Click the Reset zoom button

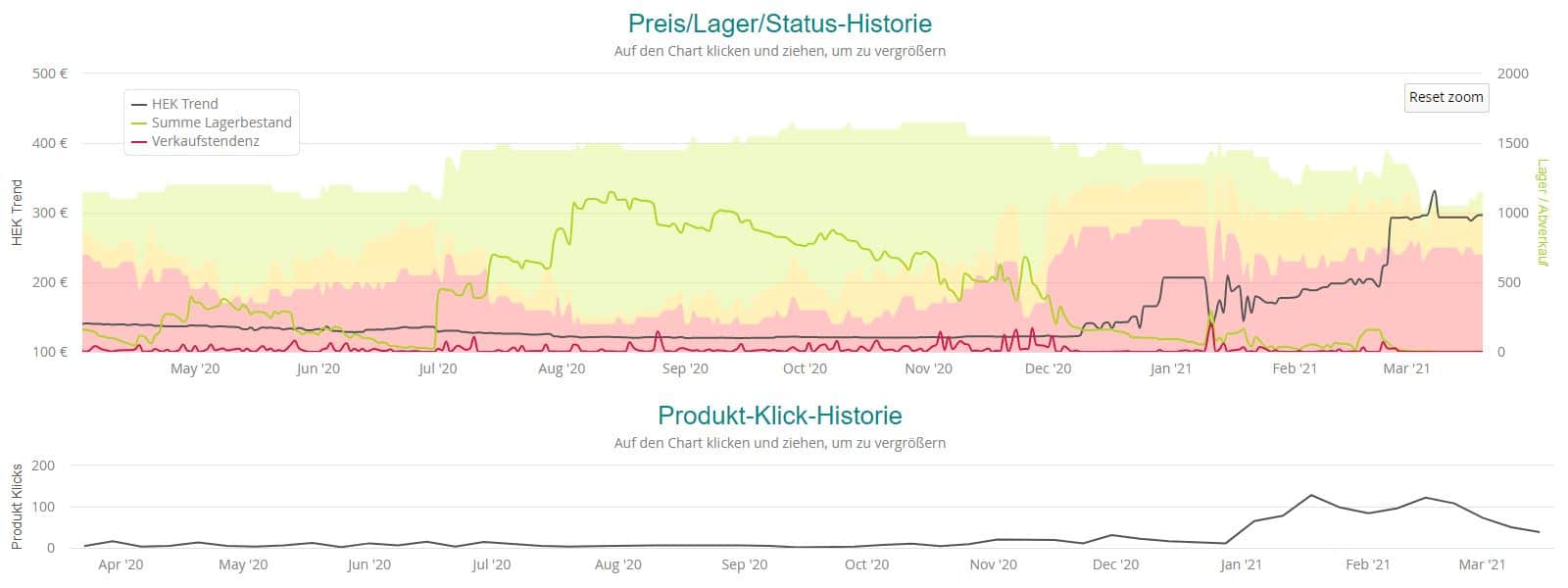click(x=1445, y=97)
